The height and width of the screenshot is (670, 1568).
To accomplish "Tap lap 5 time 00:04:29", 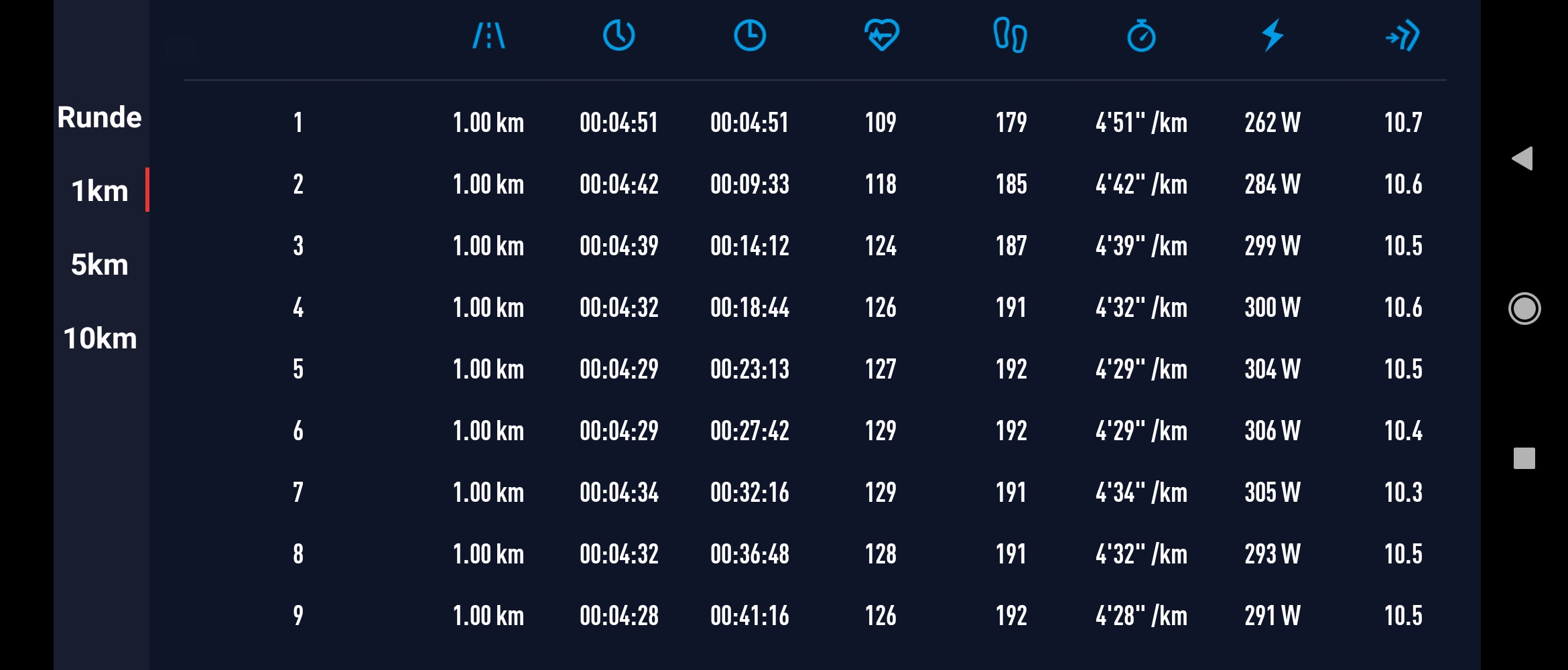I will [x=618, y=369].
